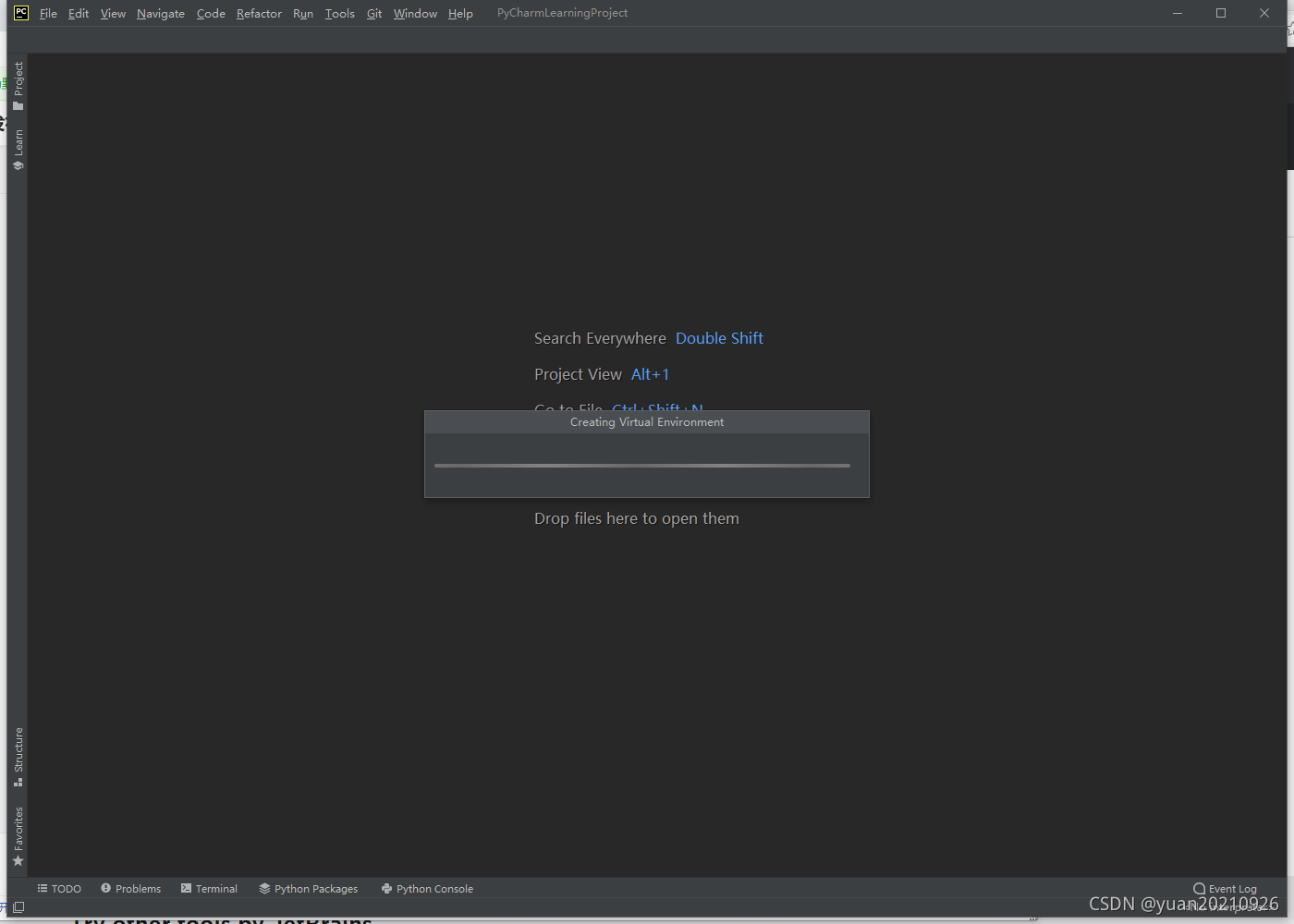Open the Git menu

point(373,13)
